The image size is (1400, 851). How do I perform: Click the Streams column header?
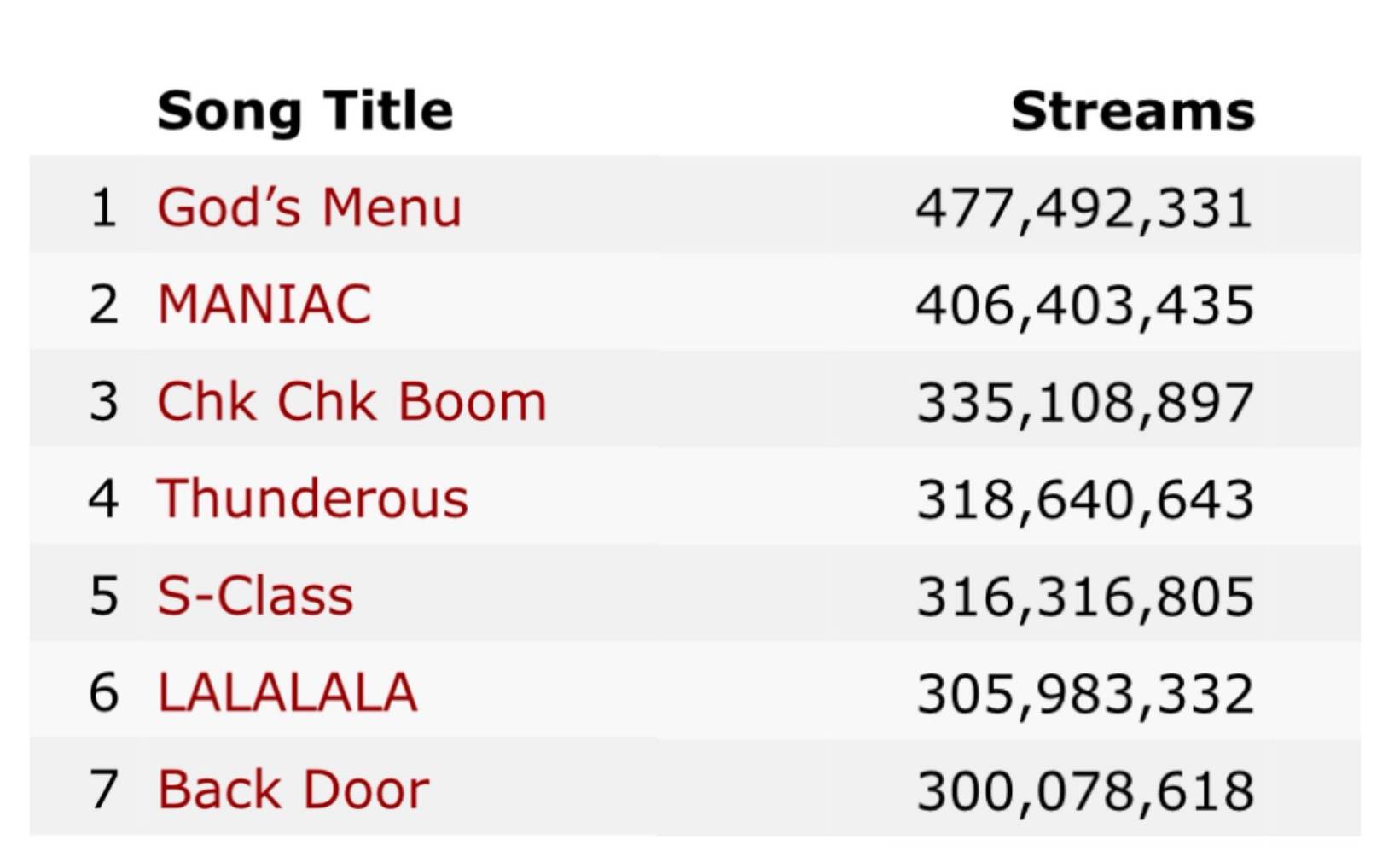tap(1132, 111)
